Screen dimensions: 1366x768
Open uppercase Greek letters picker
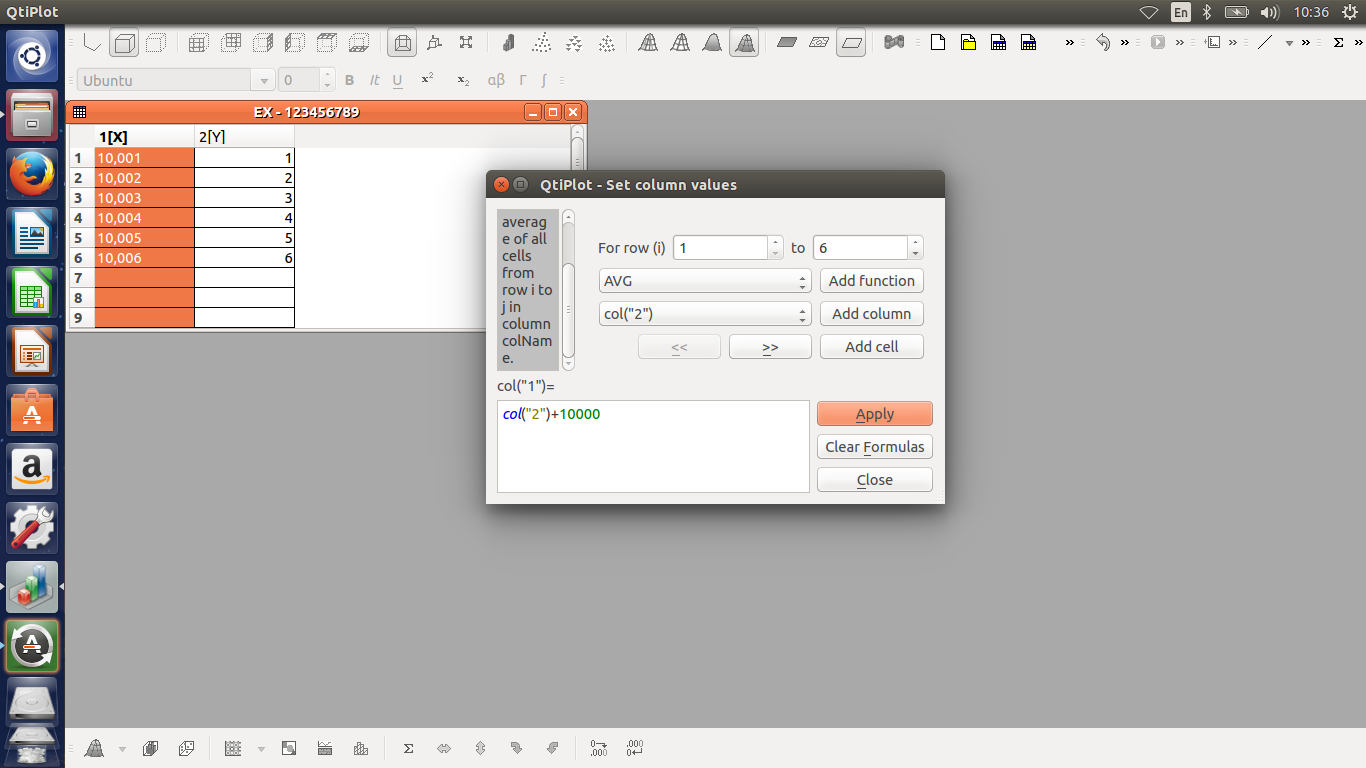pyautogui.click(x=522, y=80)
